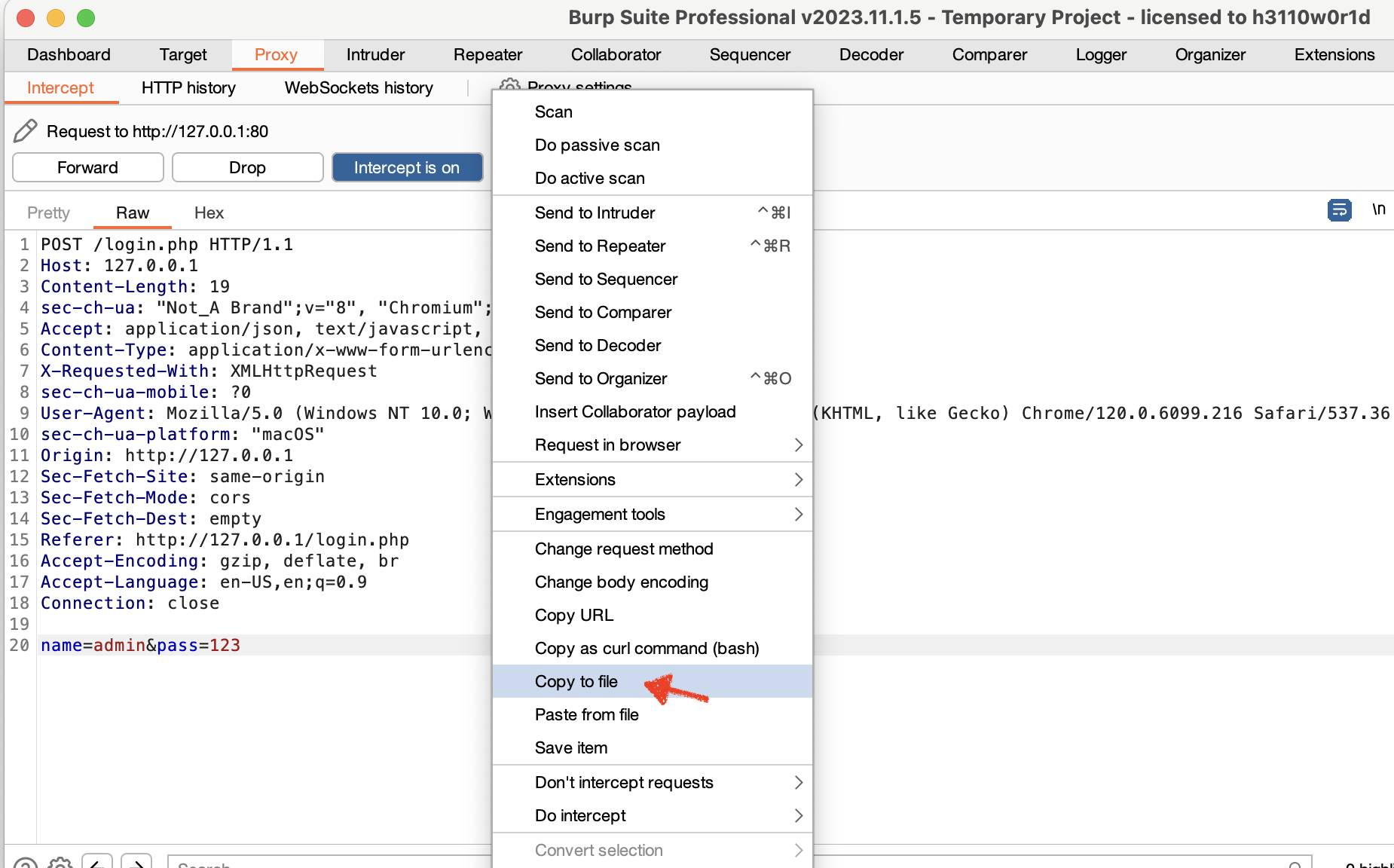Click Copy to file entry
This screenshot has width=1394, height=868.
pyautogui.click(x=653, y=681)
